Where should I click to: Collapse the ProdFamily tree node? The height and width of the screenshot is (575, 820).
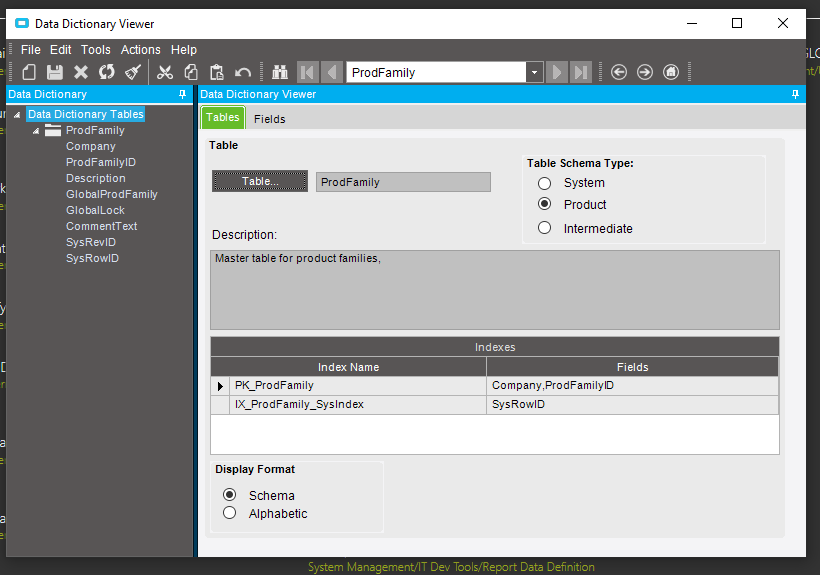coord(36,131)
